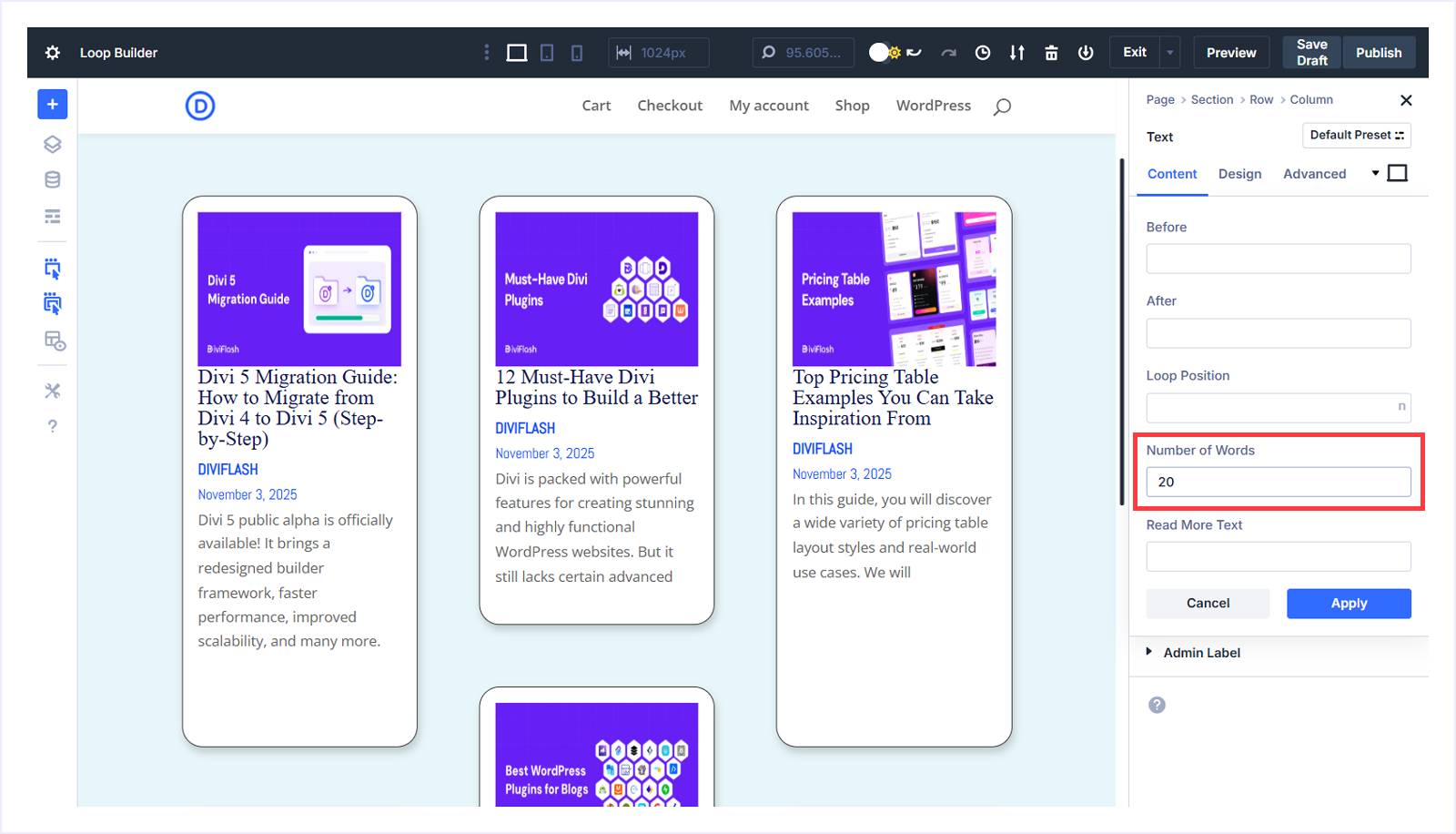
Task: Switch to the Design tab
Action: pos(1239,174)
